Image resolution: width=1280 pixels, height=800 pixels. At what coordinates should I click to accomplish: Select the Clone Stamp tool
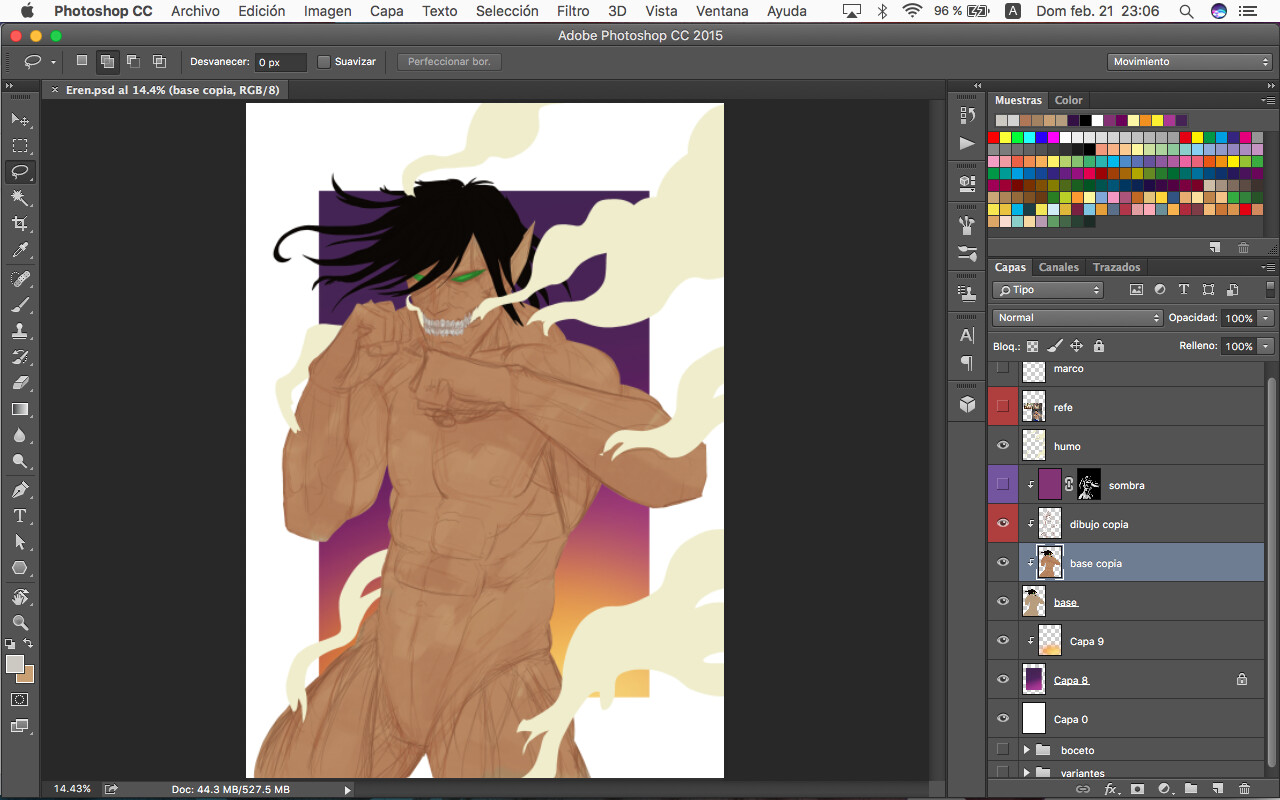click(20, 331)
